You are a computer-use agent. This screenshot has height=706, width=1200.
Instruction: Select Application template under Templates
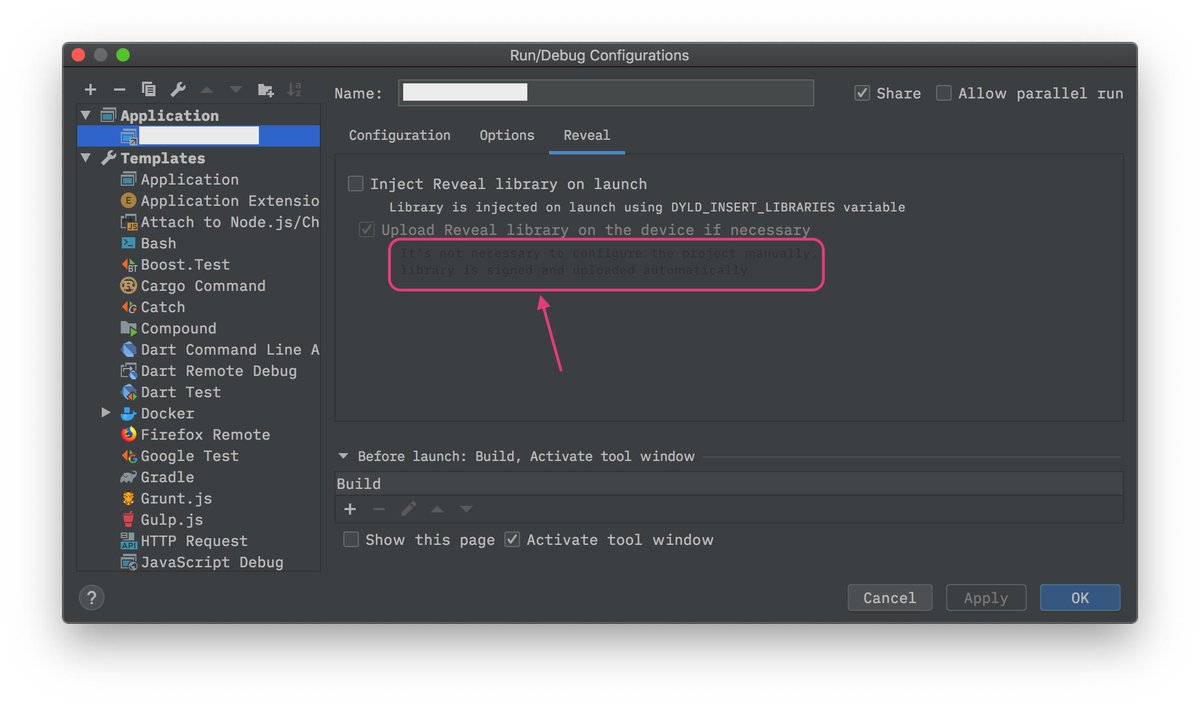tap(189, 179)
